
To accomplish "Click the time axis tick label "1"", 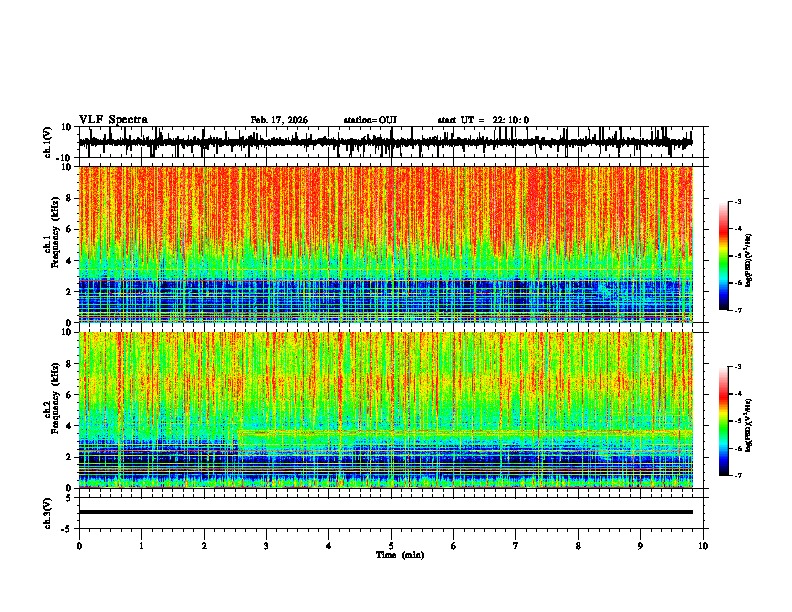I will pos(141,546).
